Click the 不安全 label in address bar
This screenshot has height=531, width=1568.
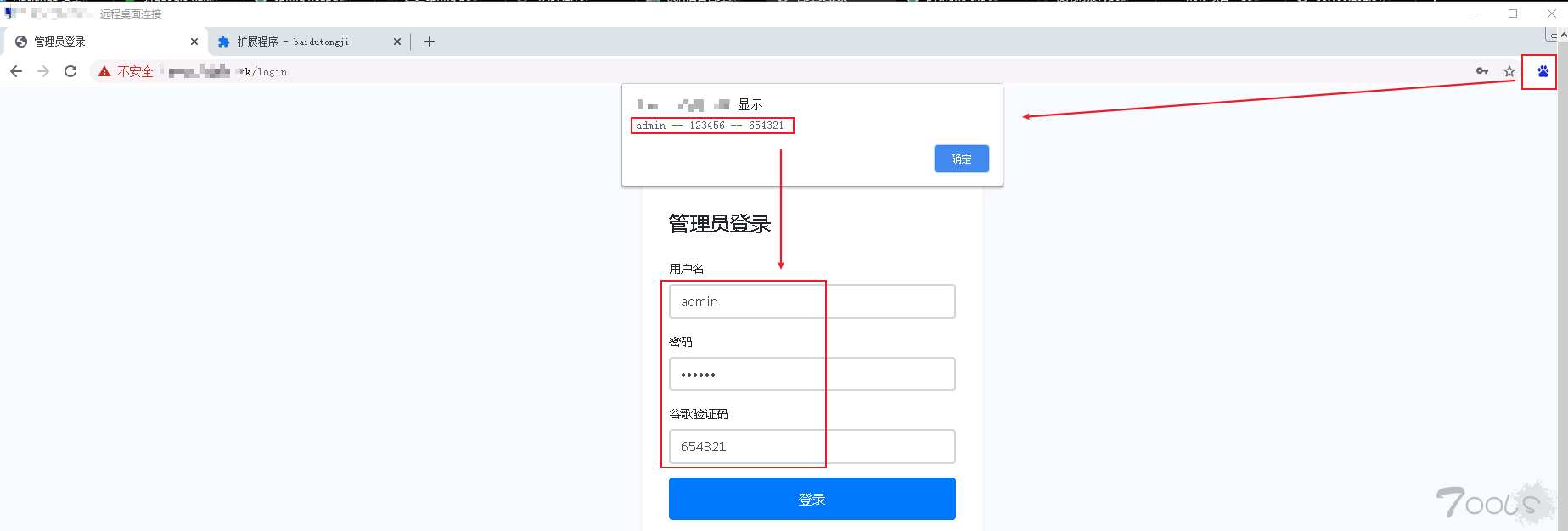point(135,72)
